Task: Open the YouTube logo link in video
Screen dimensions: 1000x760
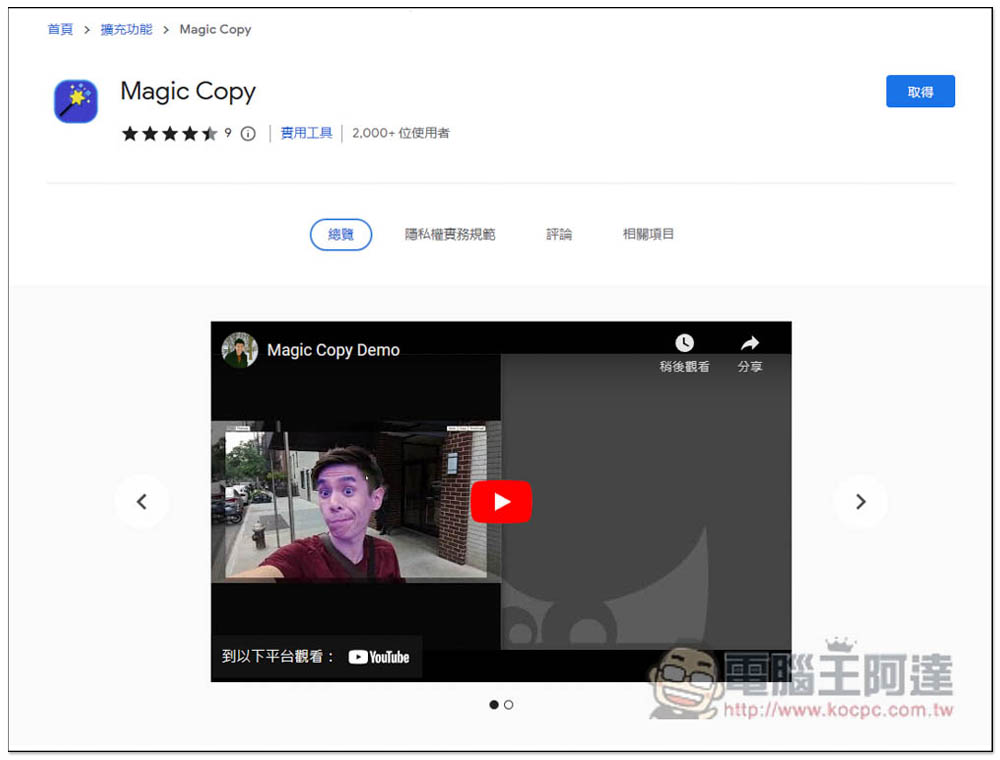Action: [379, 657]
